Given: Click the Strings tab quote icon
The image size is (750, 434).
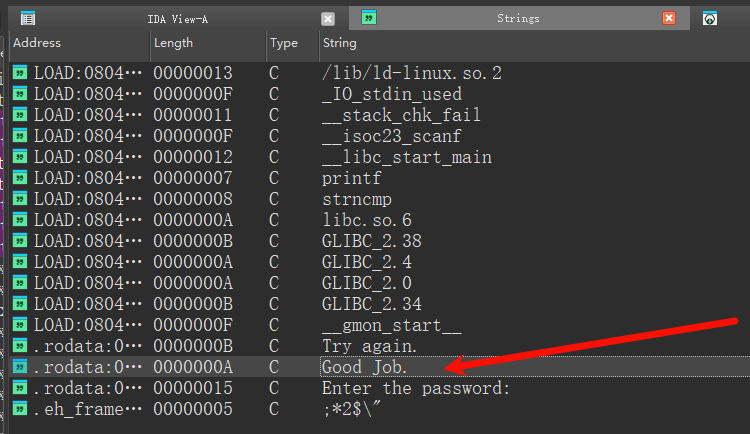Looking at the screenshot, I should [369, 18].
